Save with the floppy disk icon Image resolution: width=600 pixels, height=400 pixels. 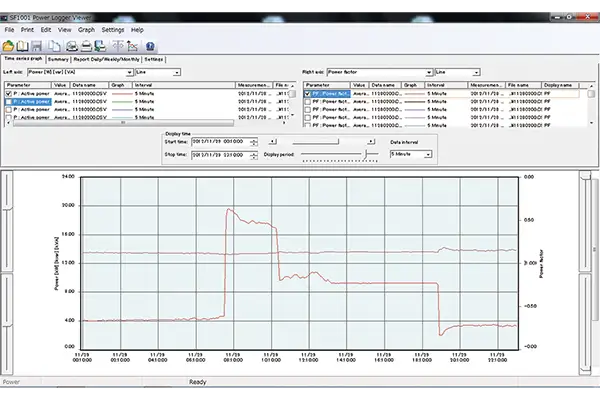click(36, 46)
